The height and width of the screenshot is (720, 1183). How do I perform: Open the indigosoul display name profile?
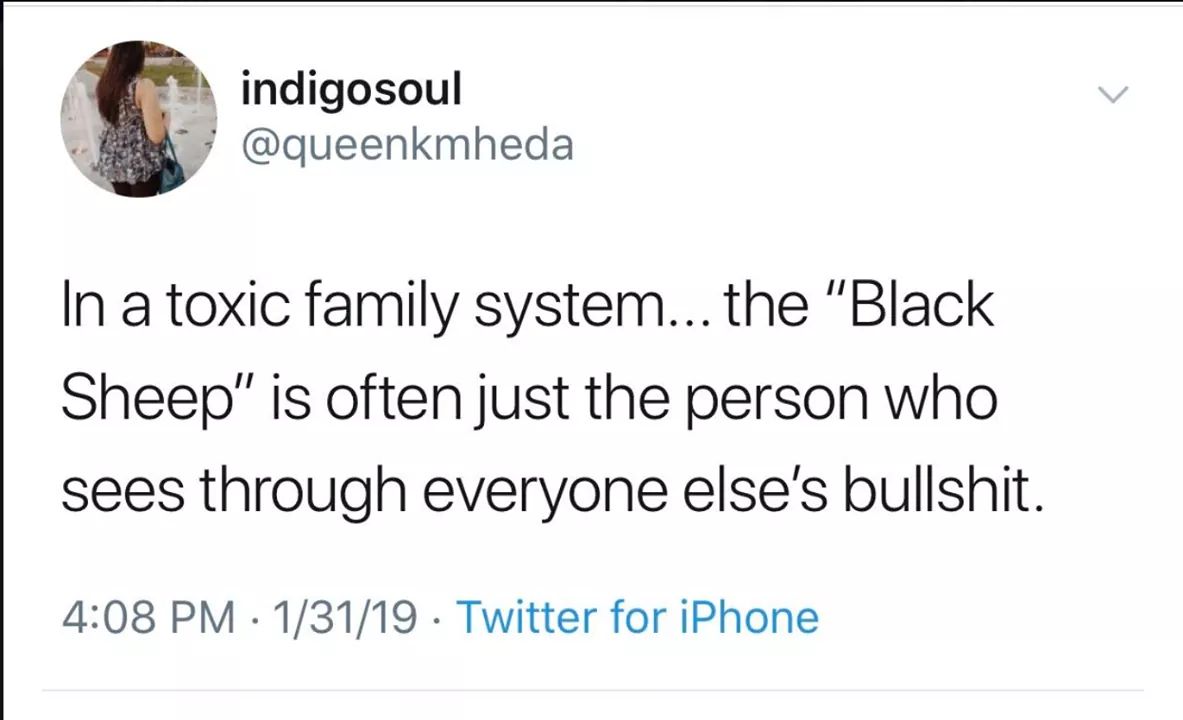[352, 90]
